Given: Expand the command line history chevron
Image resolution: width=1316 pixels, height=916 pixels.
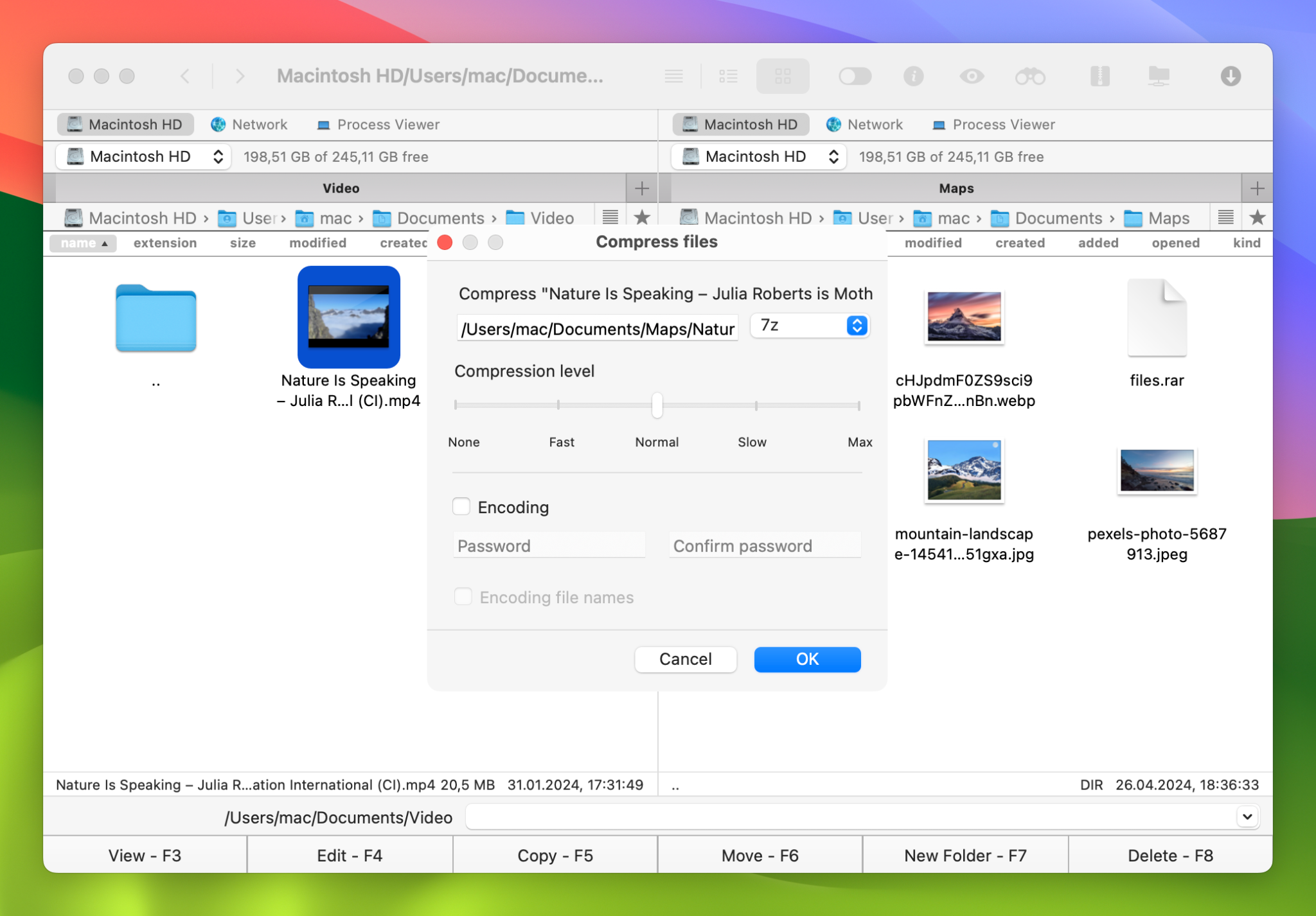Looking at the screenshot, I should pyautogui.click(x=1246, y=816).
